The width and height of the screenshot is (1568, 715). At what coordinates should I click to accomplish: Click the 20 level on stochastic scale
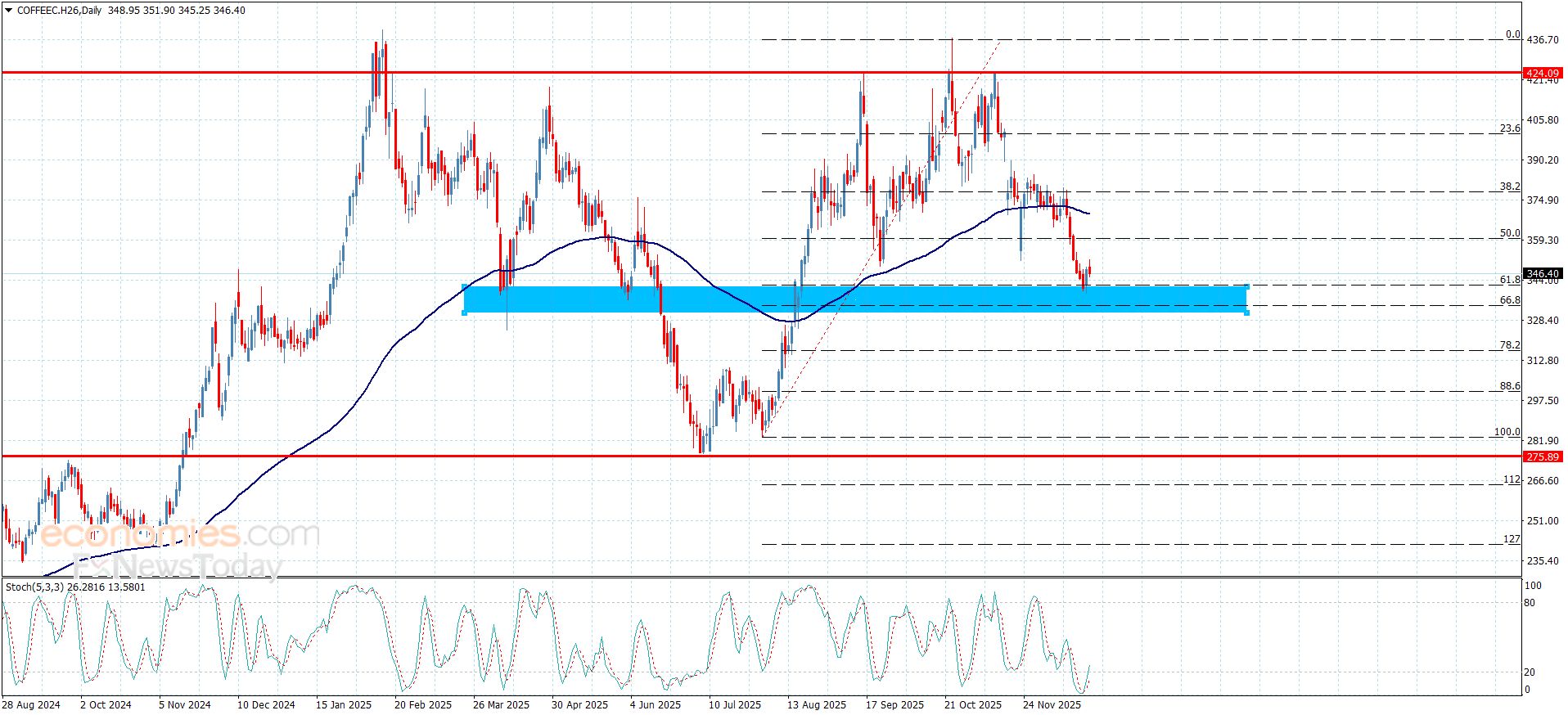1530,672
